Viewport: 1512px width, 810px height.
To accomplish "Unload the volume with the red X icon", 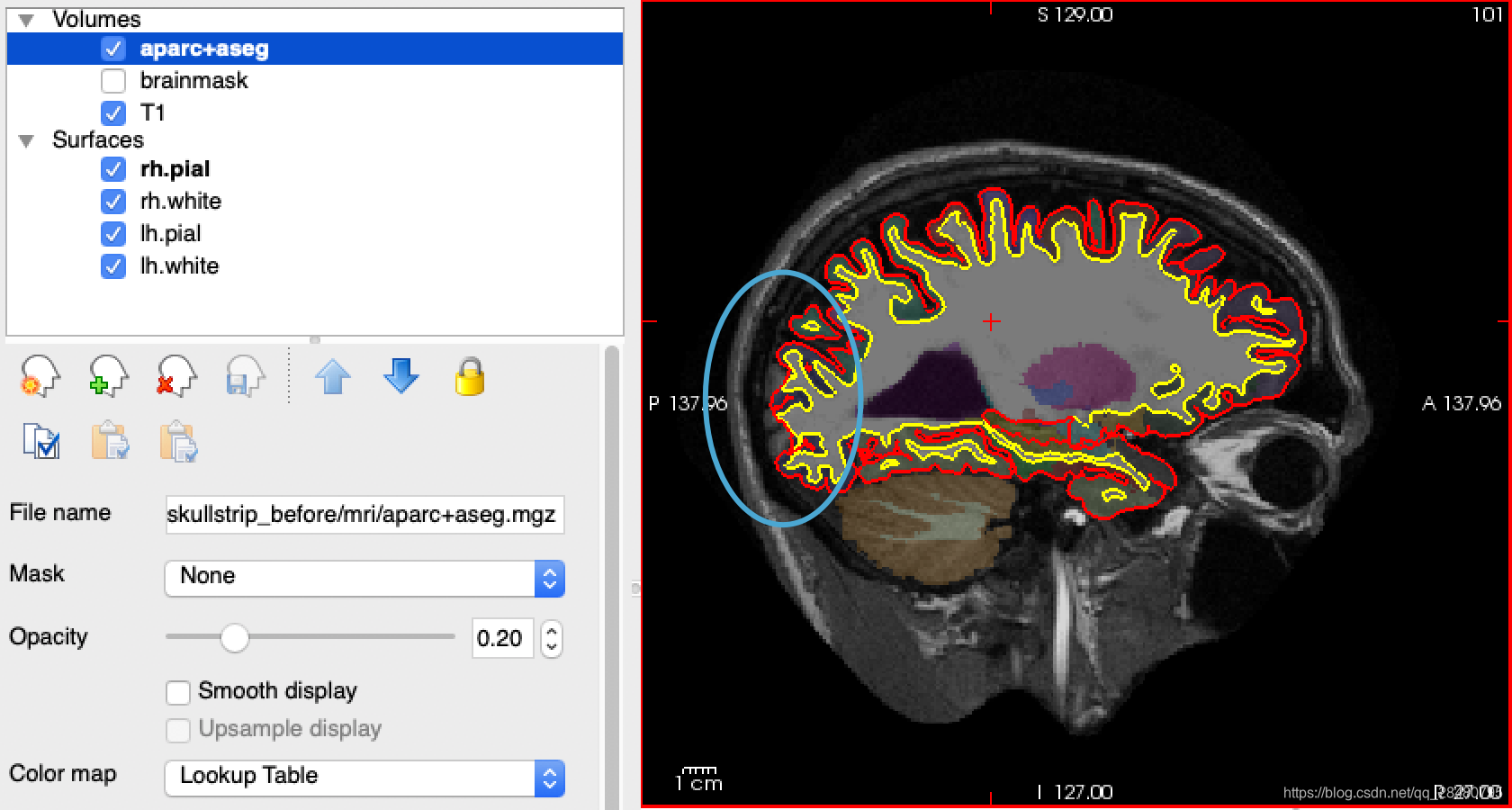I will click(x=175, y=378).
